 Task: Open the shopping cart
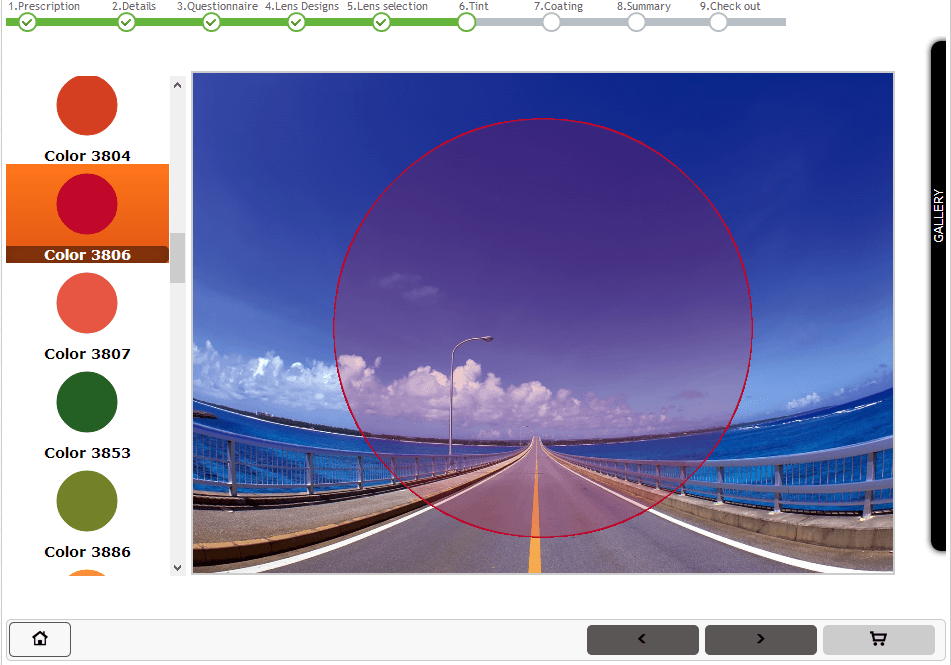click(878, 640)
